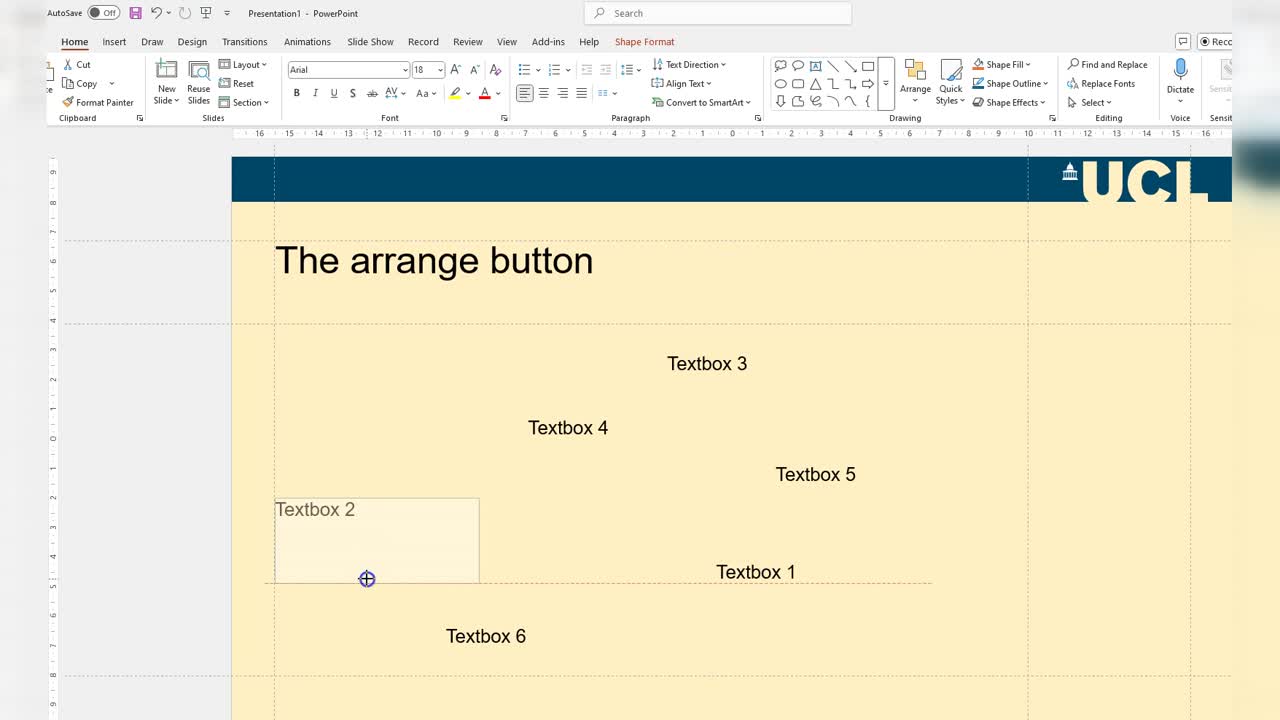Toggle AutoSave off switch
1280x720 pixels.
(x=103, y=13)
